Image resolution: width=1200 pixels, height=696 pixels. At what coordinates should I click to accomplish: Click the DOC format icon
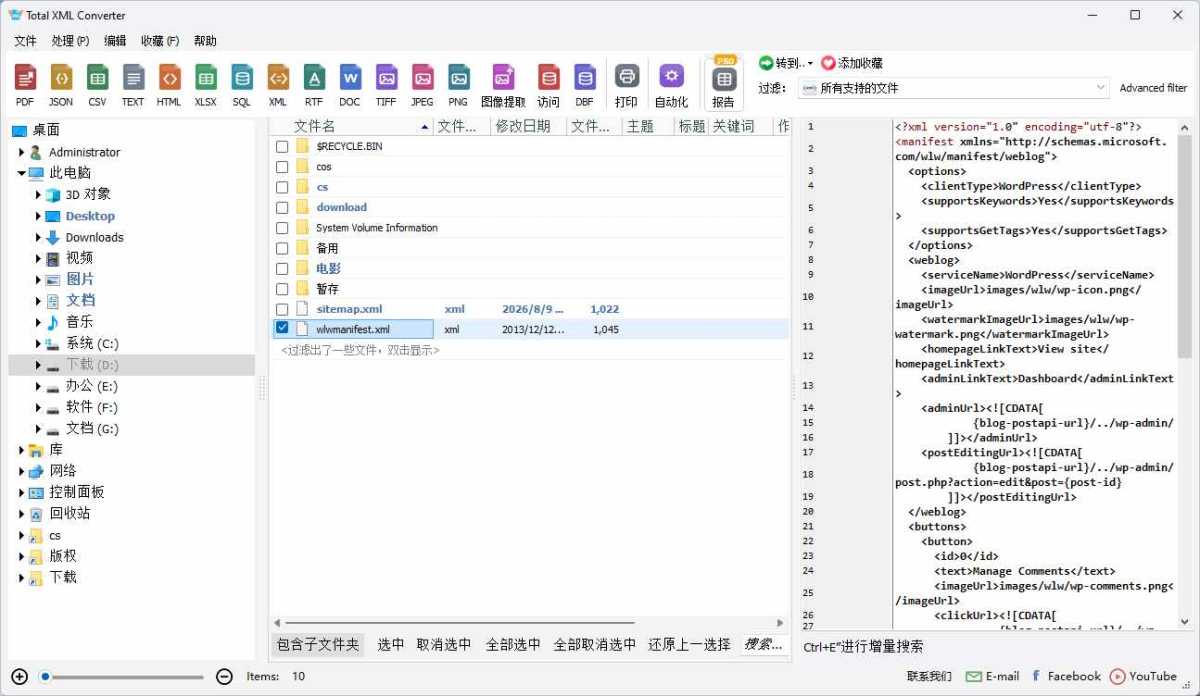(x=350, y=85)
